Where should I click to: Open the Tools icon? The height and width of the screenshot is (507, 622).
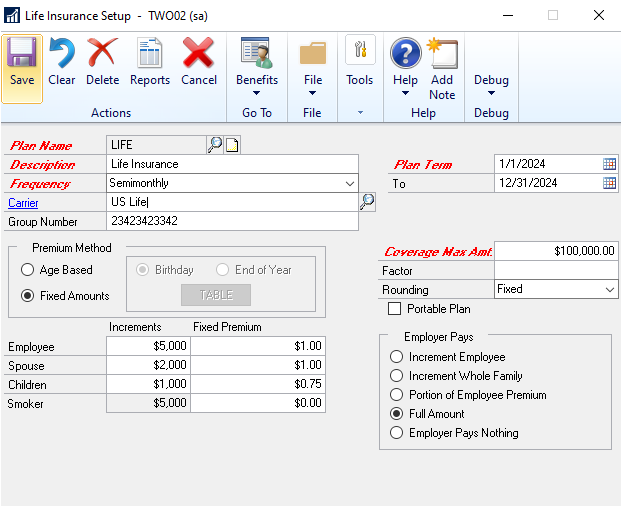360,50
